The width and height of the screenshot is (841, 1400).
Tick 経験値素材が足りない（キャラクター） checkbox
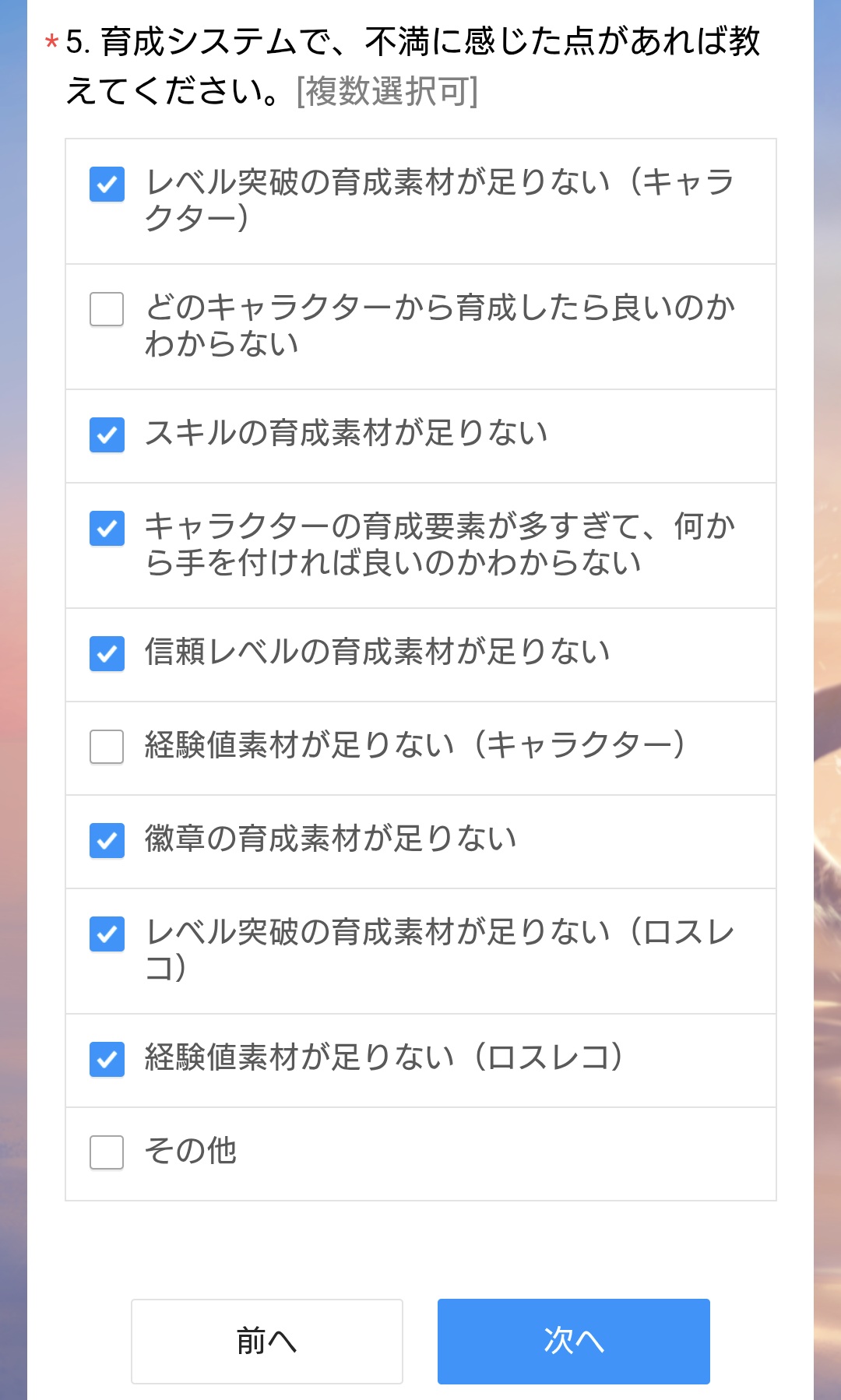click(107, 747)
